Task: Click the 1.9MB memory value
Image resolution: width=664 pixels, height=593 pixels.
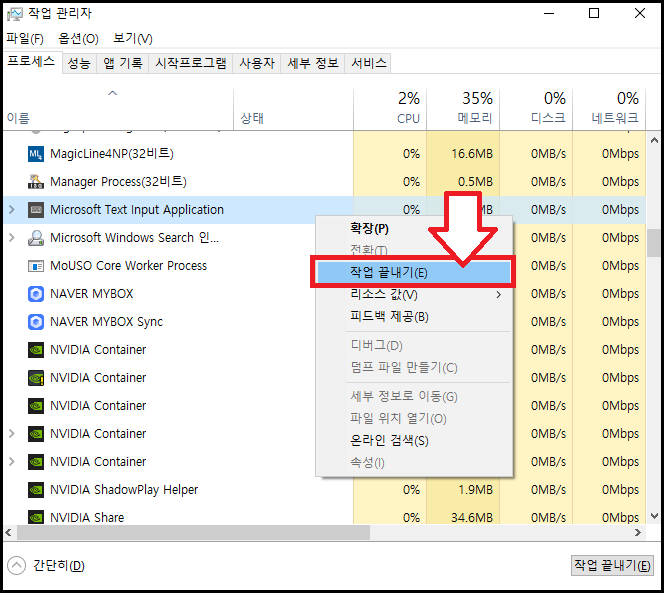Action: point(476,490)
